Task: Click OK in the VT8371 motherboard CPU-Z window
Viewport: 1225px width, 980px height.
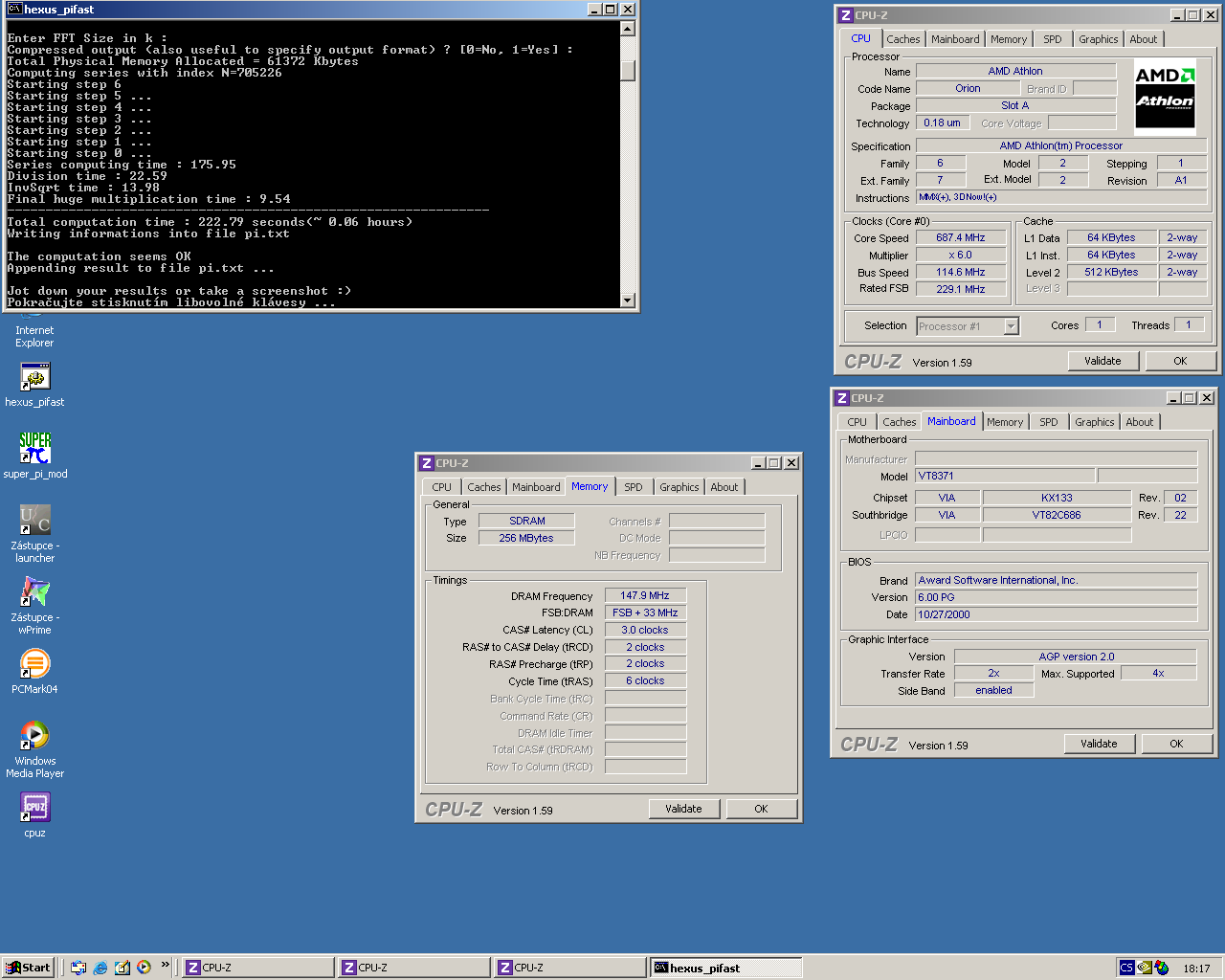Action: coord(1176,744)
